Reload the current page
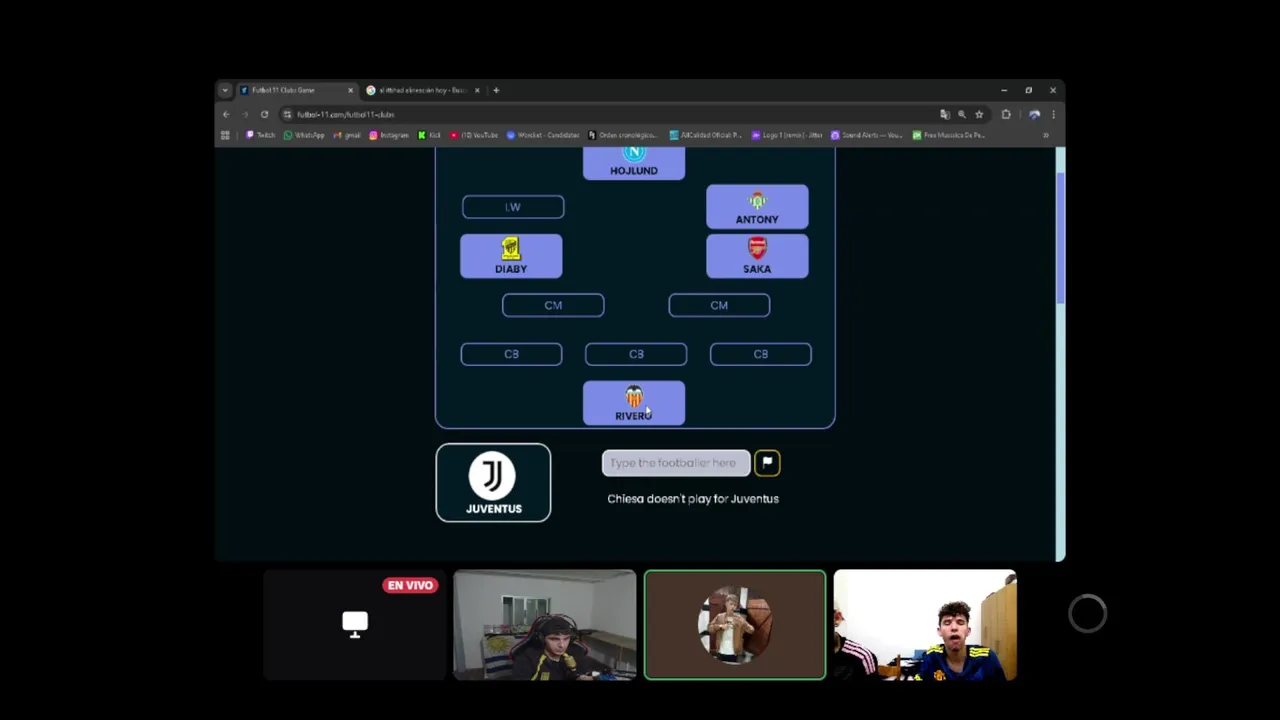Image resolution: width=1280 pixels, height=720 pixels. [x=264, y=114]
